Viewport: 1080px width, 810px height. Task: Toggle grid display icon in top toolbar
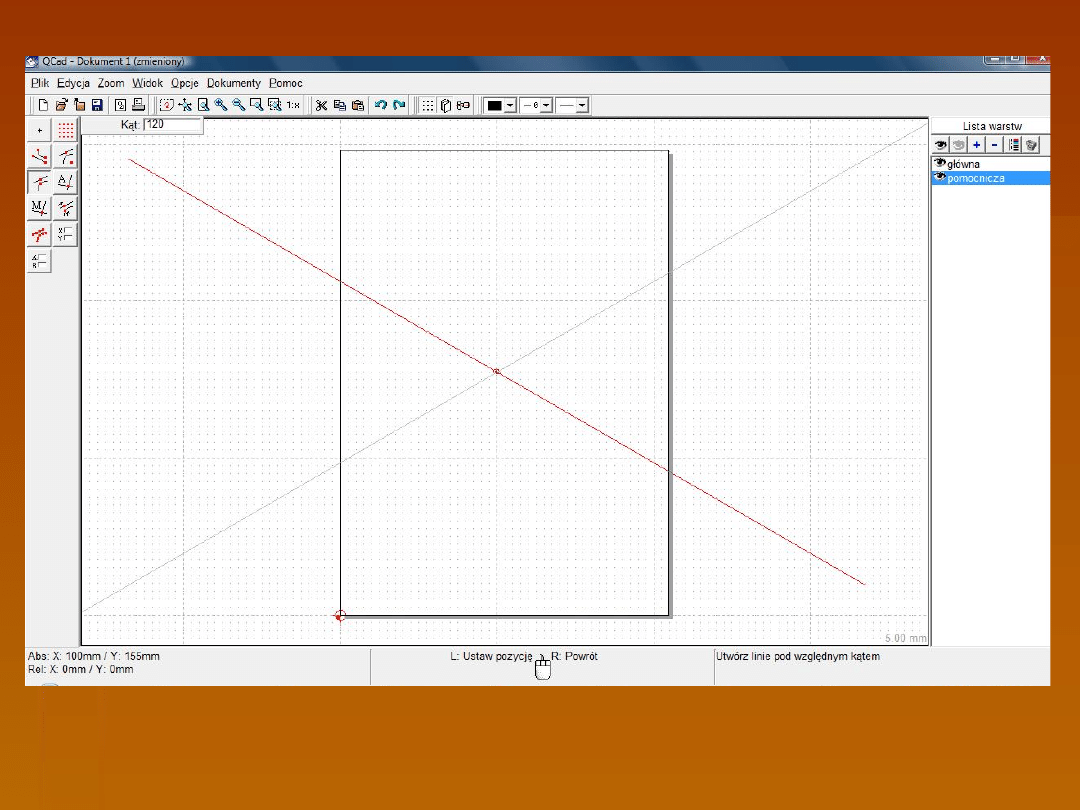(428, 105)
